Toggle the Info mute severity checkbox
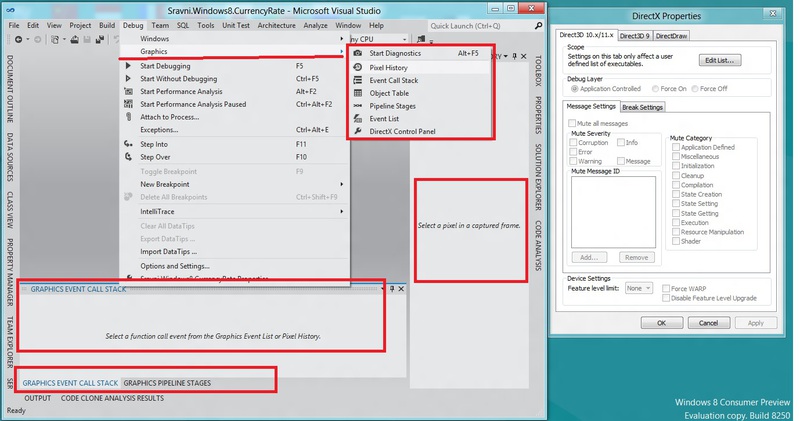The width and height of the screenshot is (800, 421). [x=620, y=142]
